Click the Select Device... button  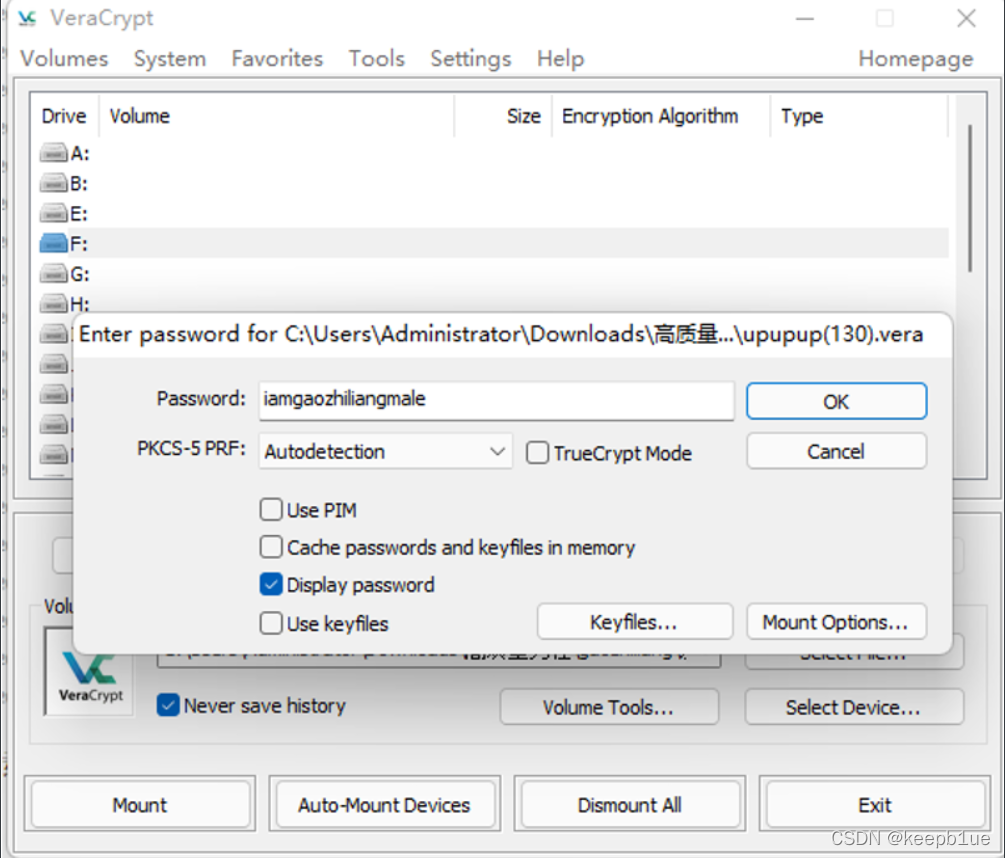tap(854, 707)
